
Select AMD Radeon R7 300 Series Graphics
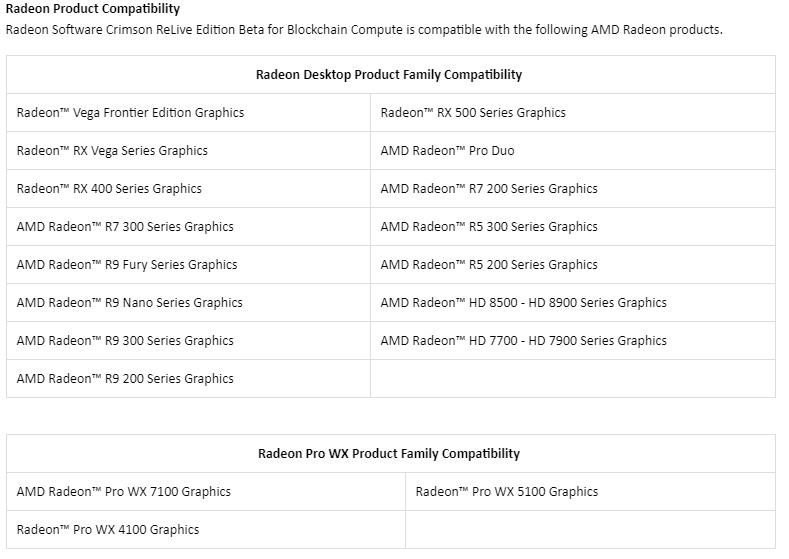[125, 227]
